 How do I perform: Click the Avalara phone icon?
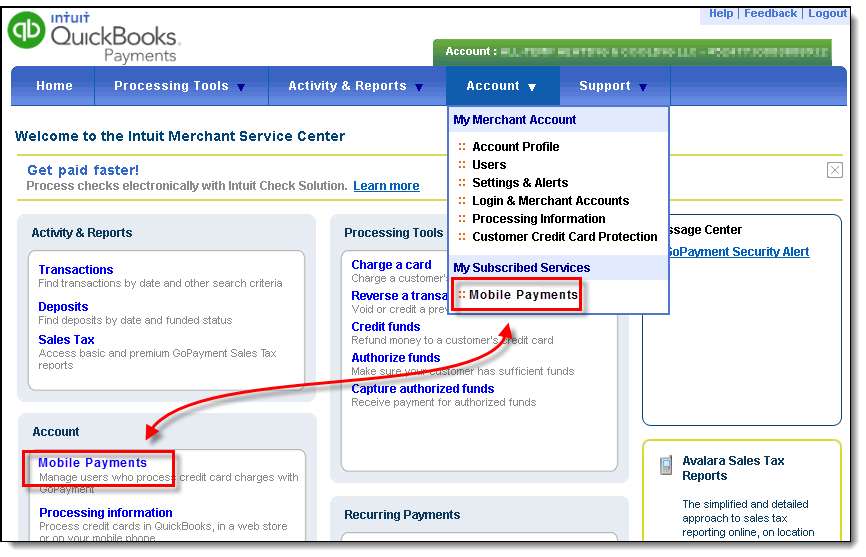coord(667,465)
